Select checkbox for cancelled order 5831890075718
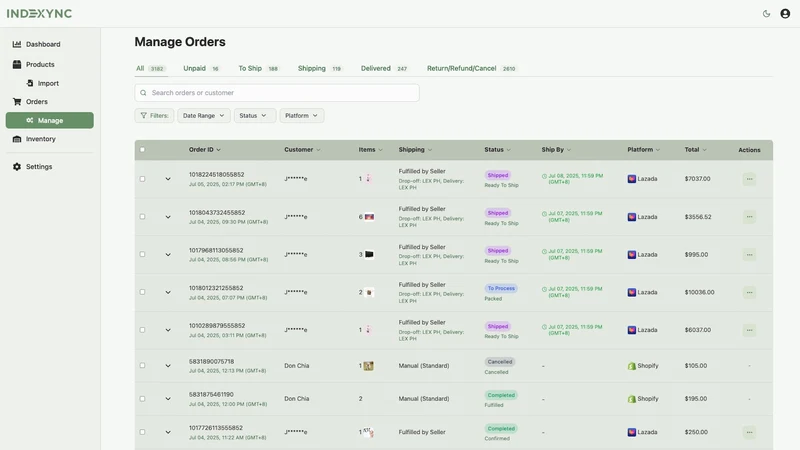 coord(142,366)
